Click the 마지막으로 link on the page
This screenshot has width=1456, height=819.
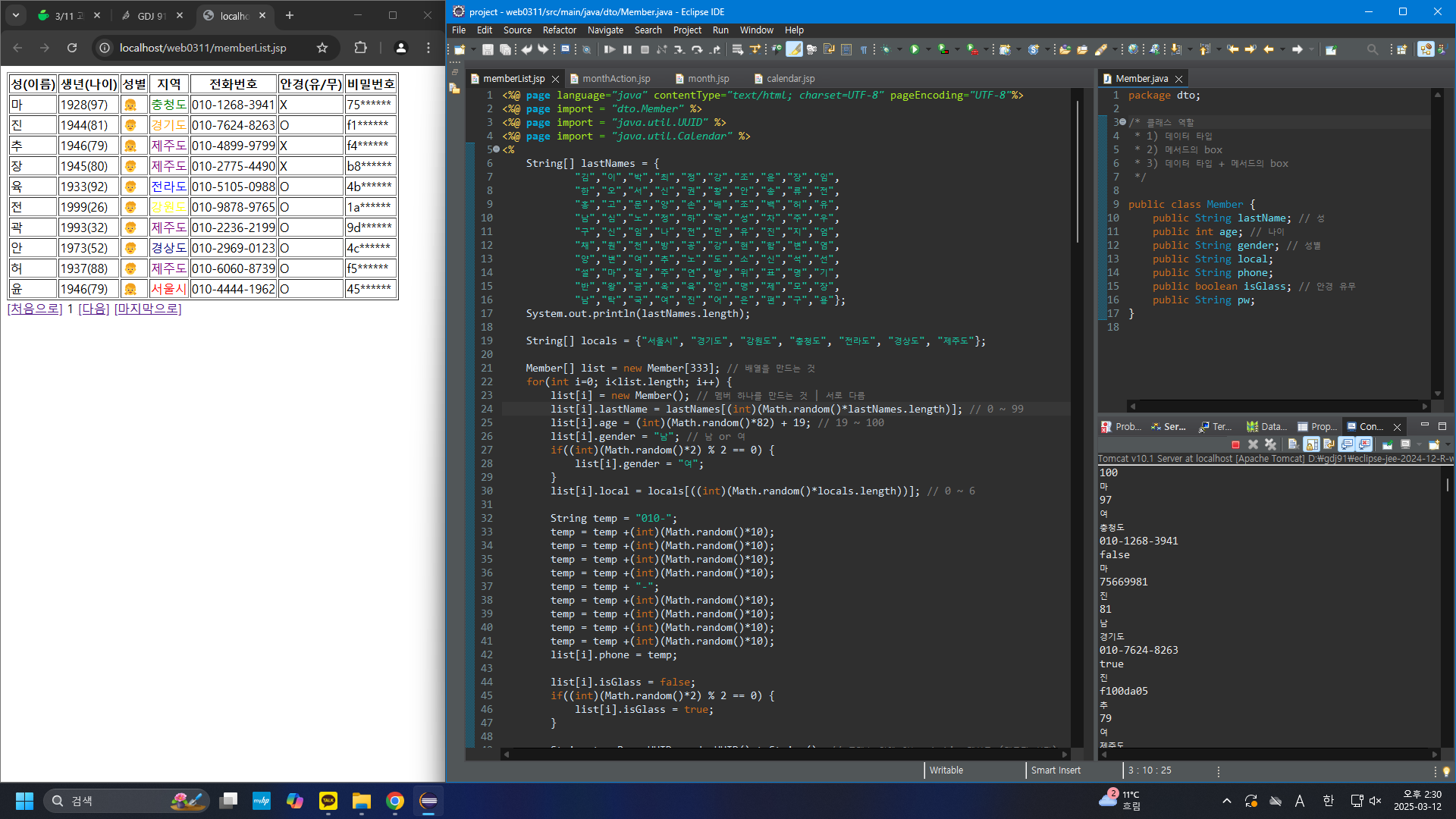pos(148,309)
